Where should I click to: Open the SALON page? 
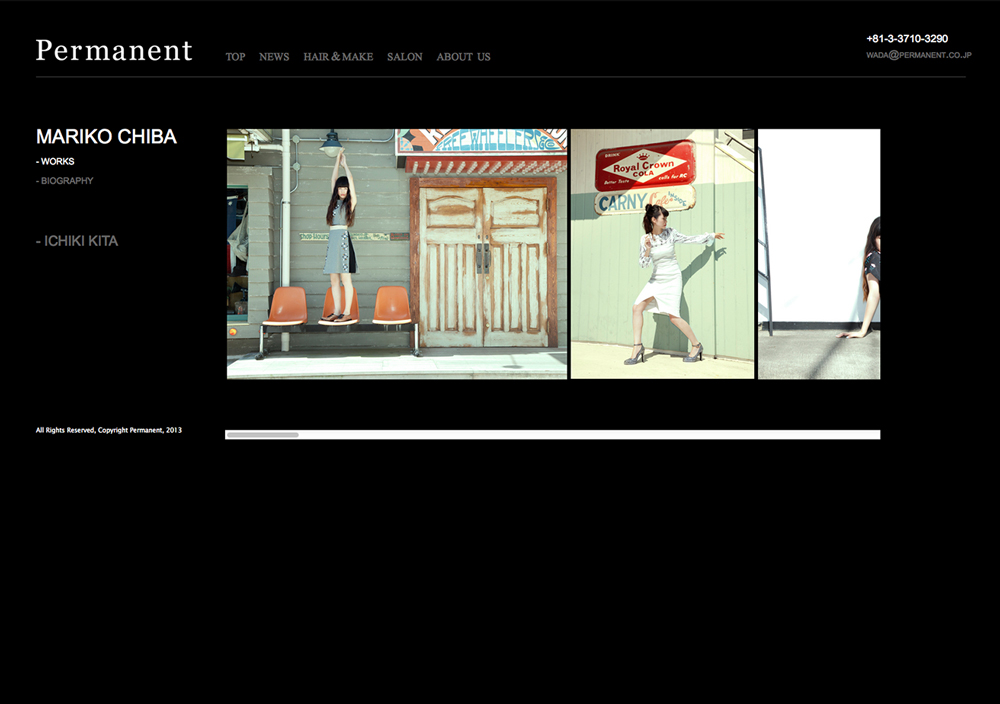(405, 57)
